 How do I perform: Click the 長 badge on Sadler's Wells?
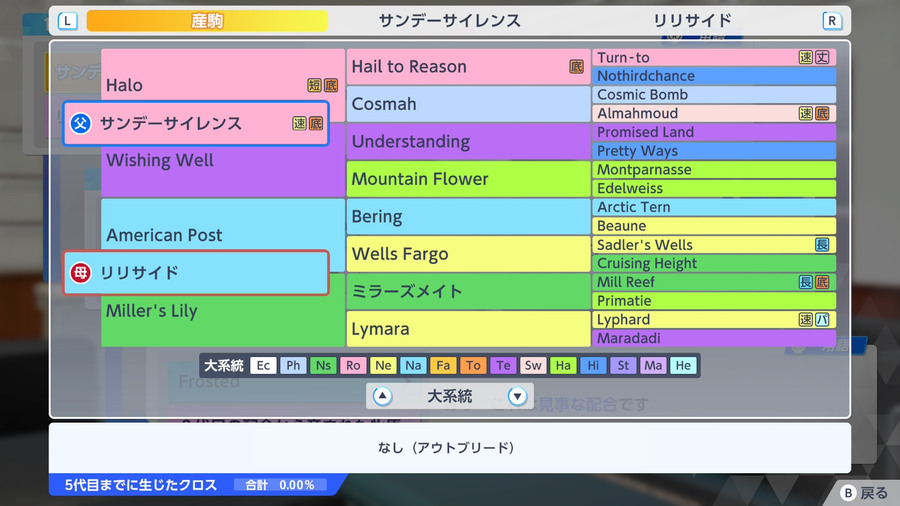tap(822, 244)
